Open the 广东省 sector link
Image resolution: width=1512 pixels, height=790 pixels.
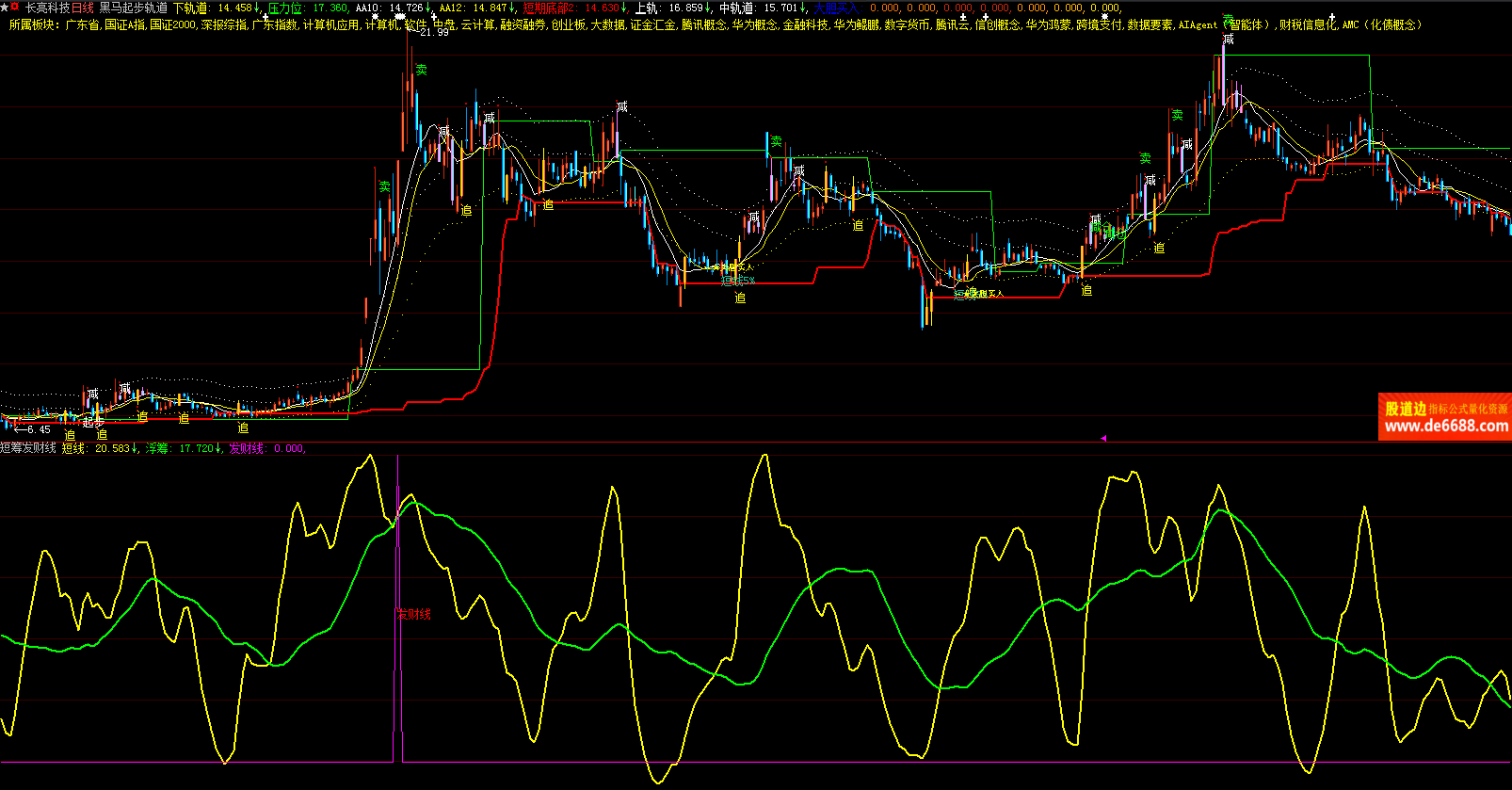click(x=82, y=24)
